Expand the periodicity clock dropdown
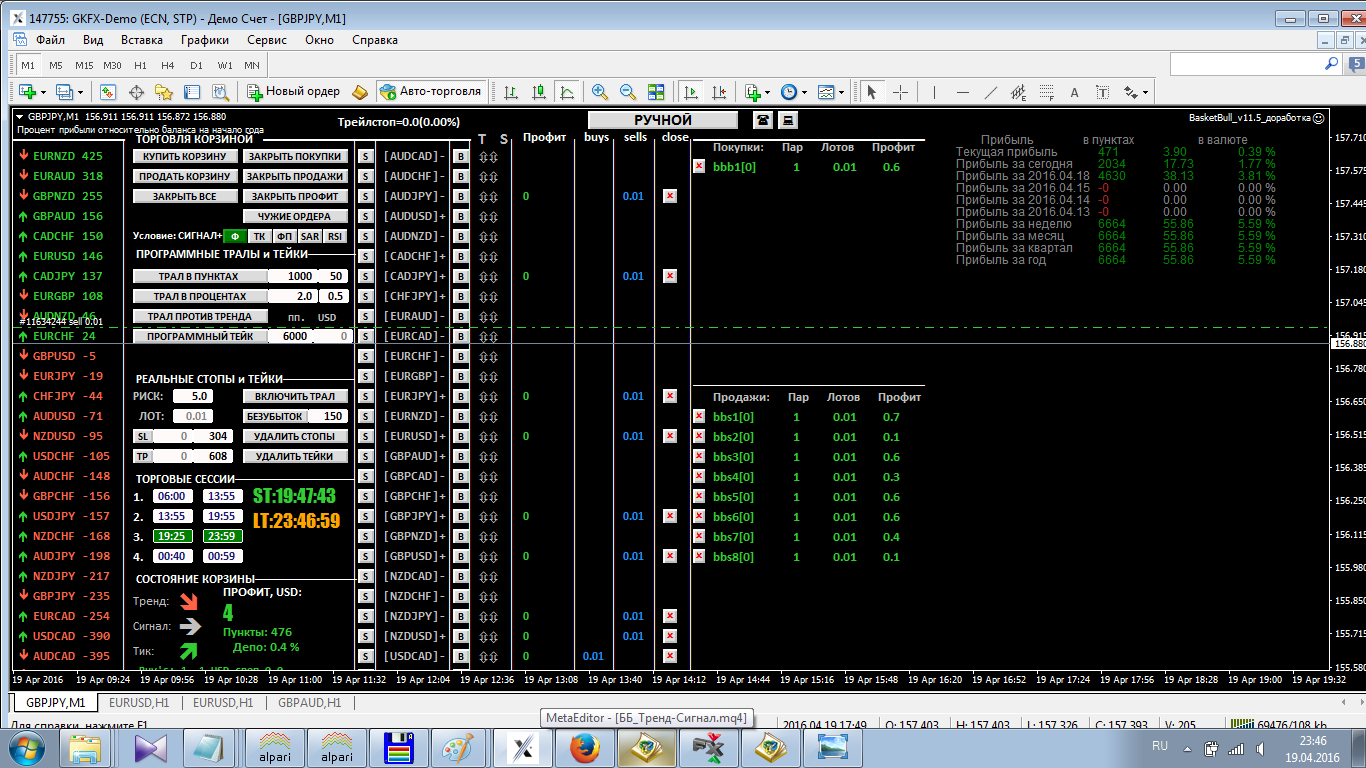The width and height of the screenshot is (1366, 768). point(803,92)
